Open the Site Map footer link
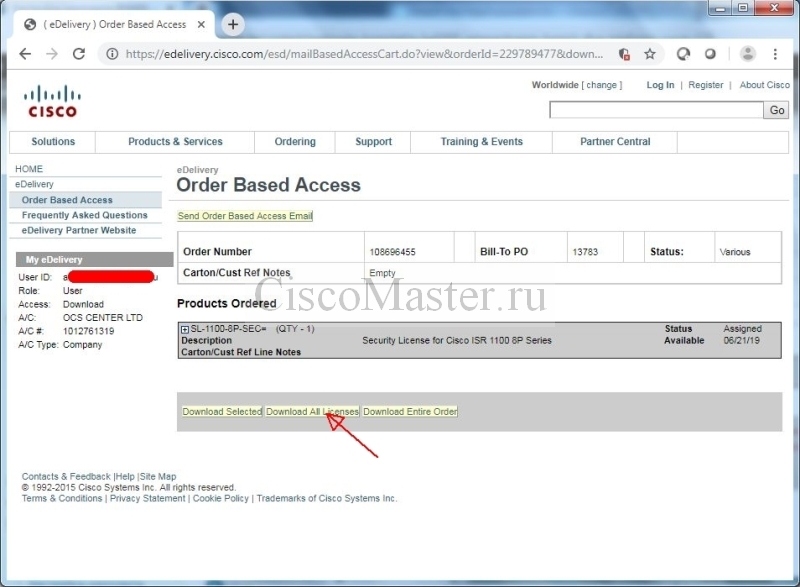 (x=158, y=476)
